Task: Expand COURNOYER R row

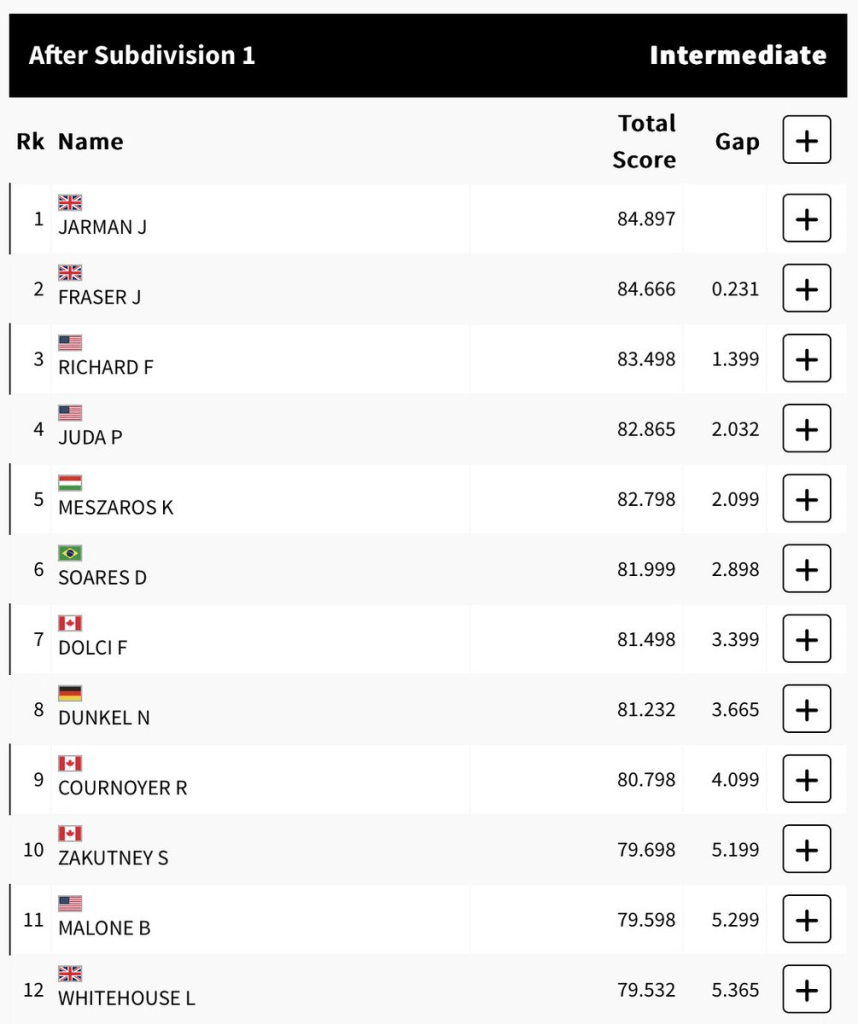Action: tap(806, 780)
